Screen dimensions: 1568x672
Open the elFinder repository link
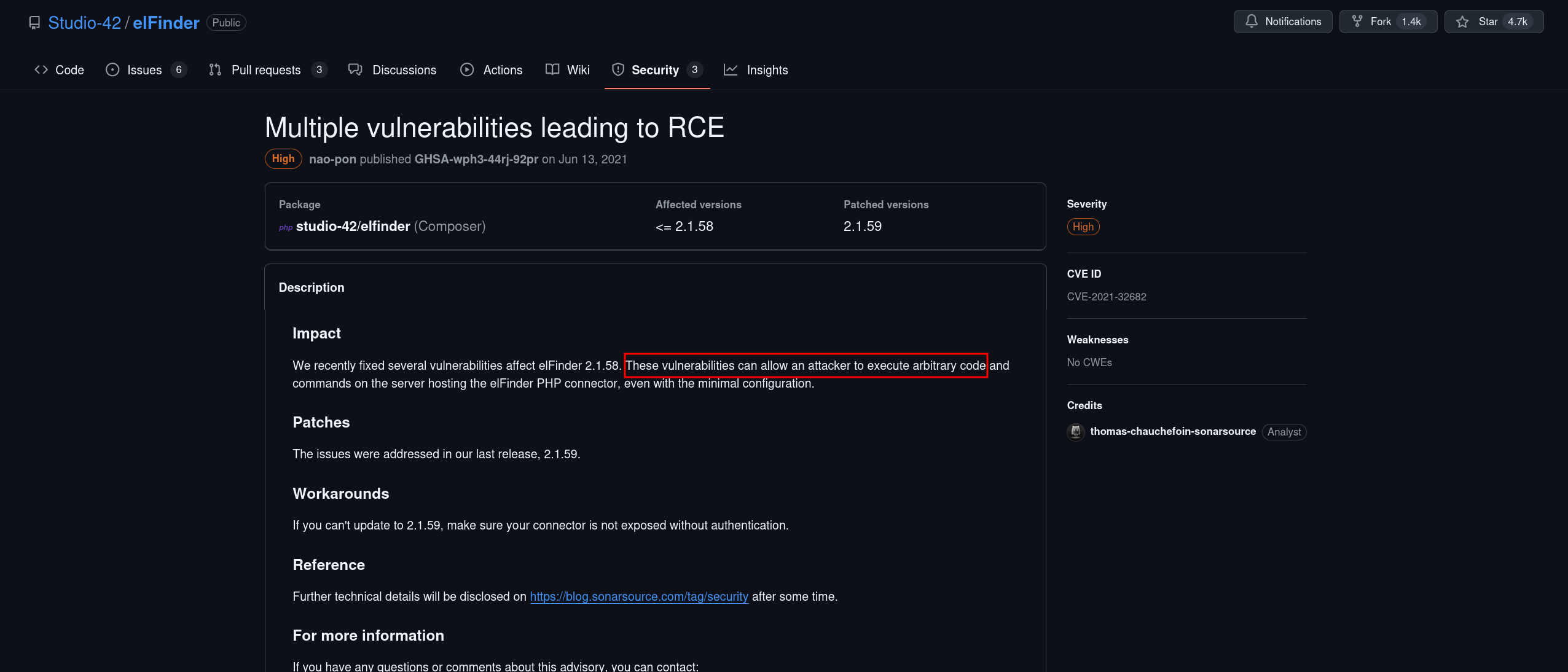166,23
